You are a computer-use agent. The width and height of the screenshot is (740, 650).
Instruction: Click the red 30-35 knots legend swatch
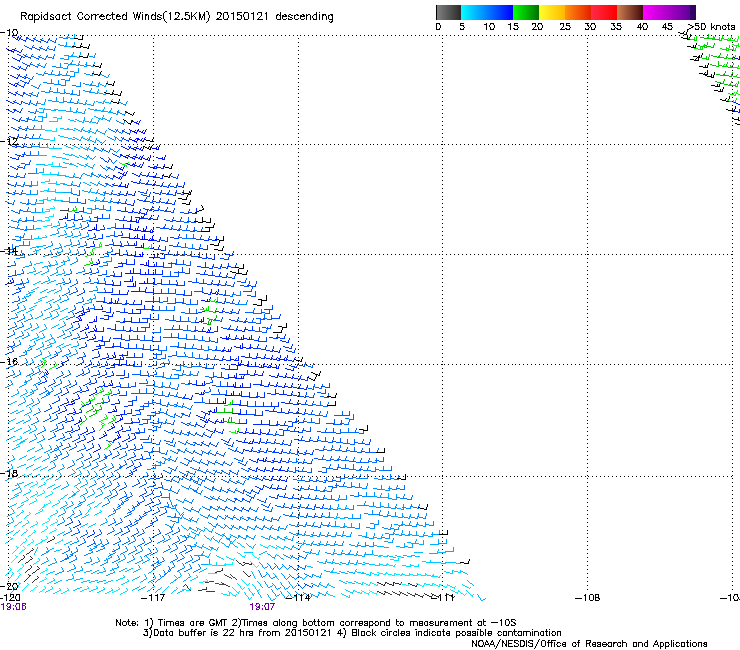604,12
